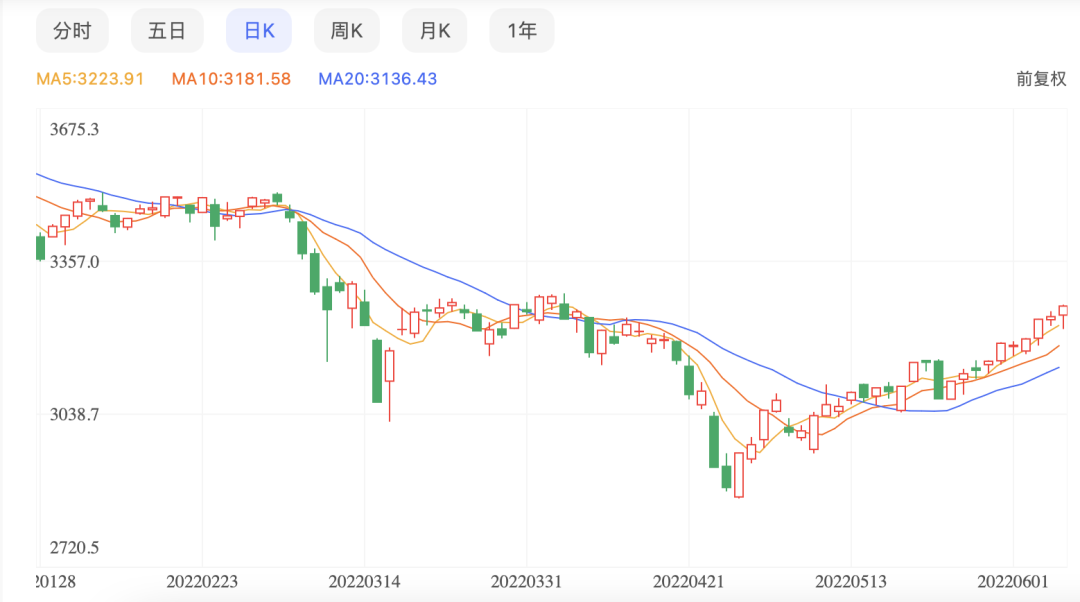Open the 前复权 adjustment option
Screen dimensions: 1080x602
1041,79
